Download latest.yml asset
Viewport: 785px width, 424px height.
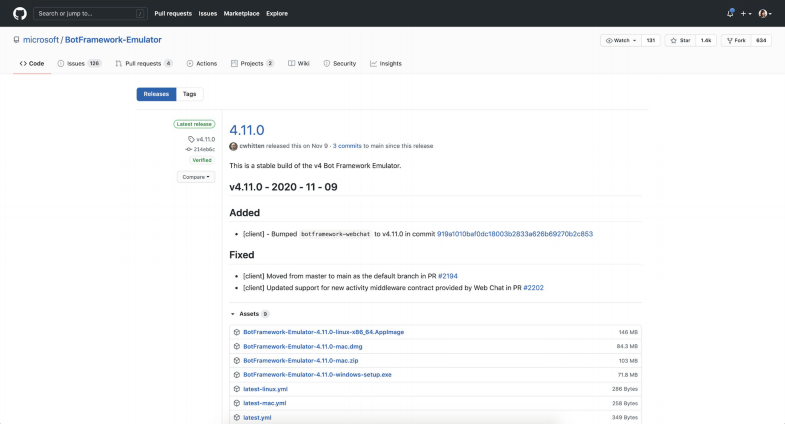[x=257, y=417]
